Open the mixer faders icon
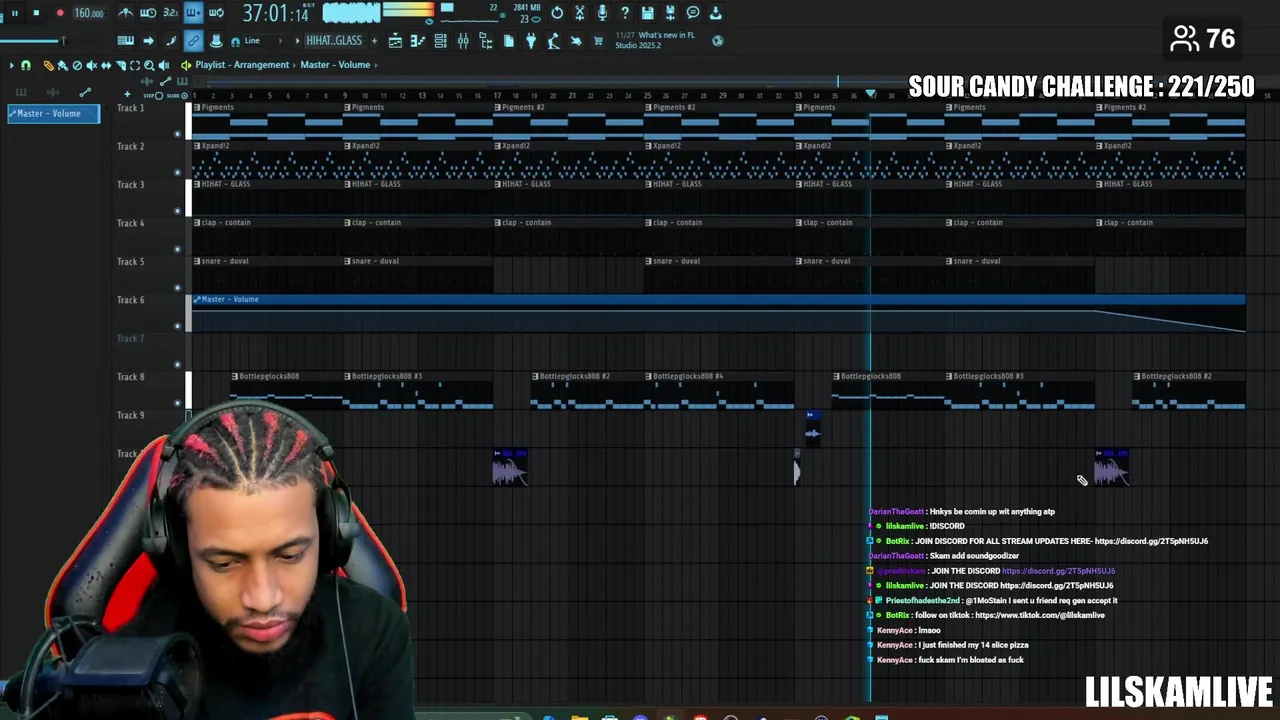1280x720 pixels. pos(463,41)
